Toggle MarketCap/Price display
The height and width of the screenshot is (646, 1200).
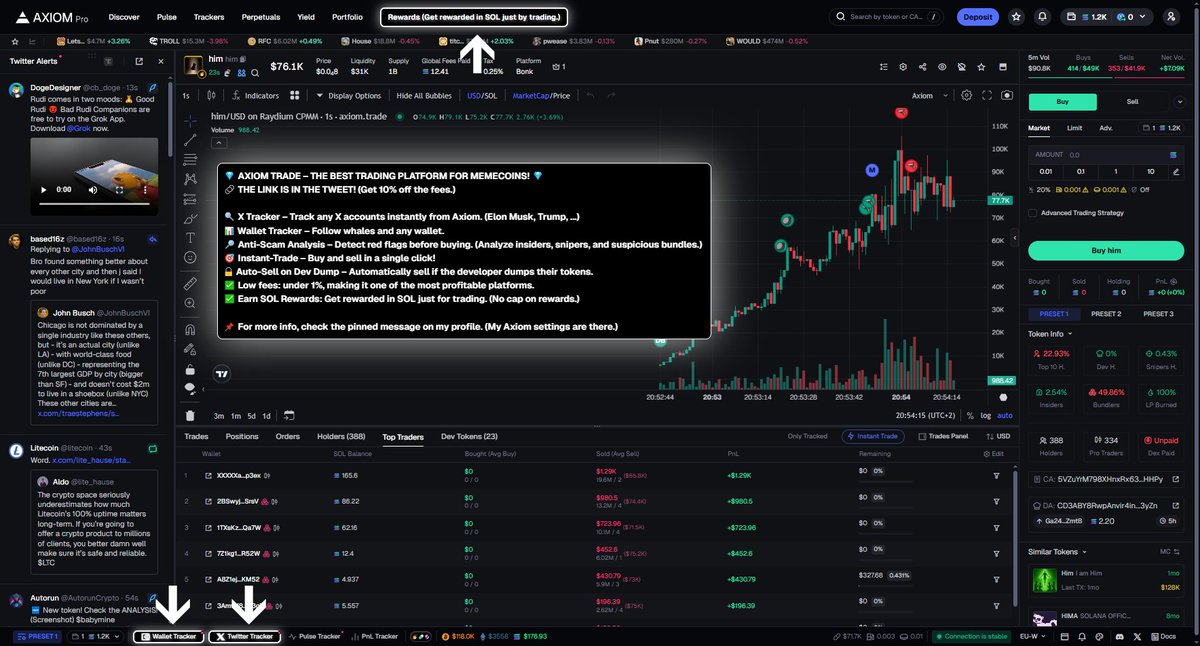[x=541, y=96]
